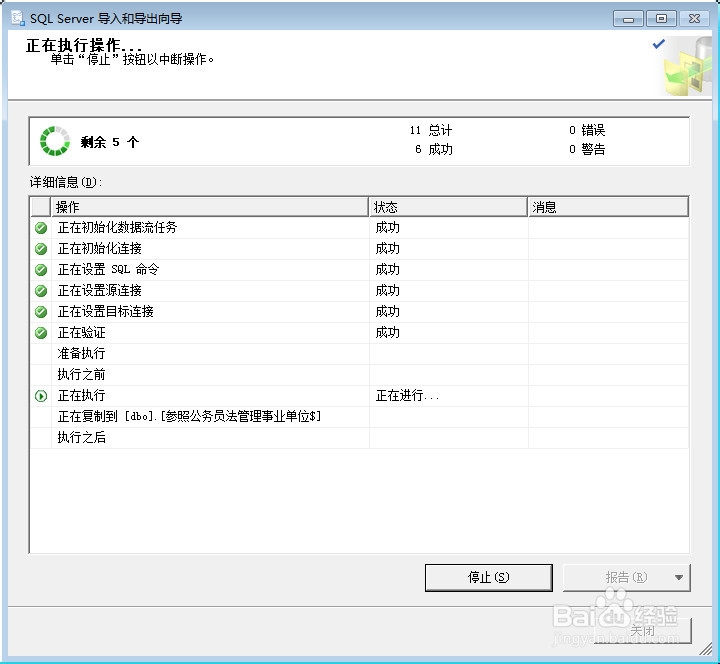Click success icon beside 正在设置 SQL 命令

(41, 270)
